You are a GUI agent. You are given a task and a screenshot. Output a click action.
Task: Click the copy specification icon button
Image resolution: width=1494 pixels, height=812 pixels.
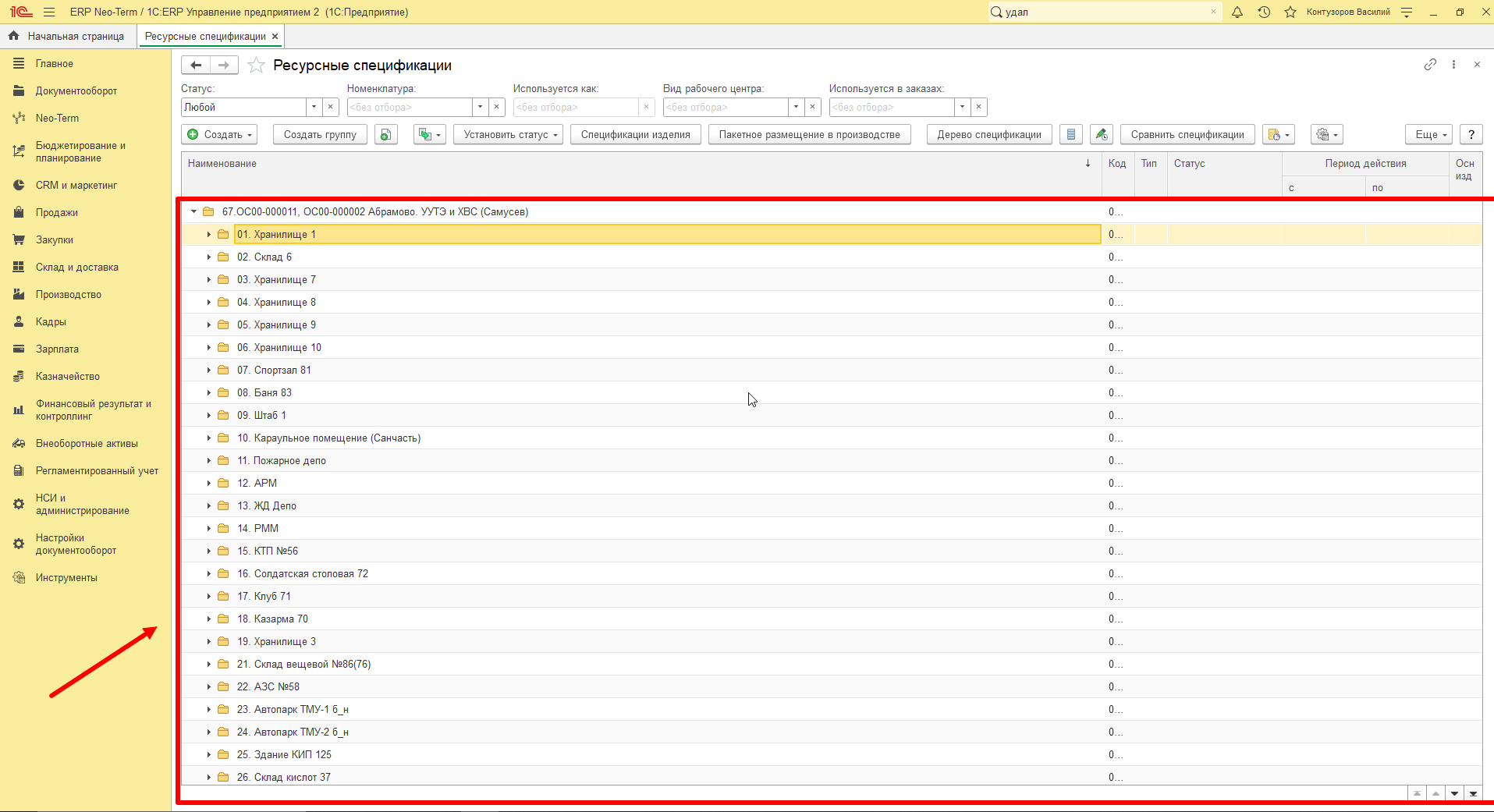tap(385, 134)
